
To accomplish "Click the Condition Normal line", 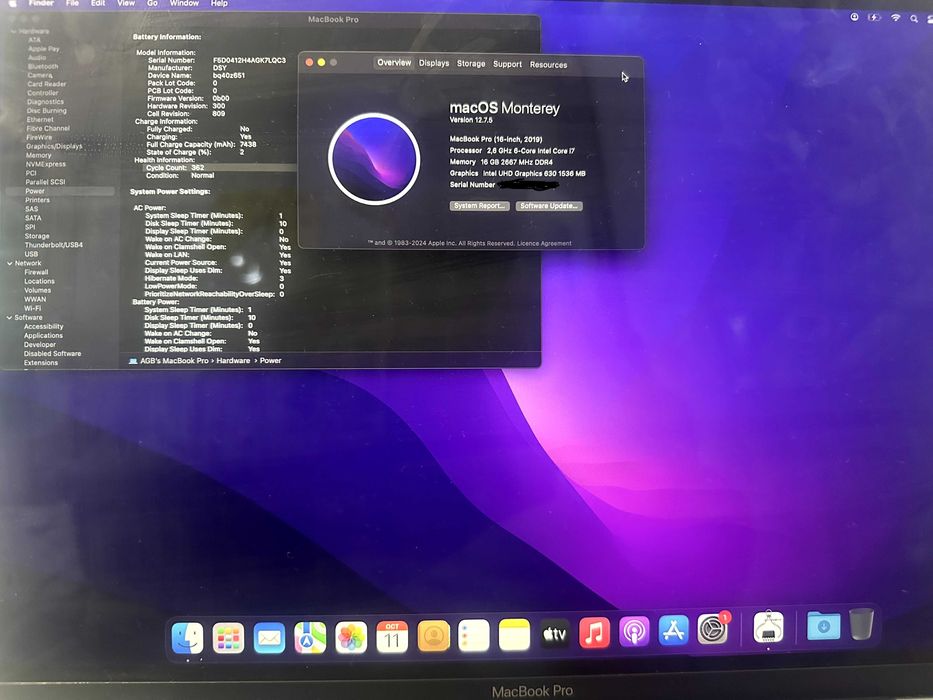I will pos(180,176).
